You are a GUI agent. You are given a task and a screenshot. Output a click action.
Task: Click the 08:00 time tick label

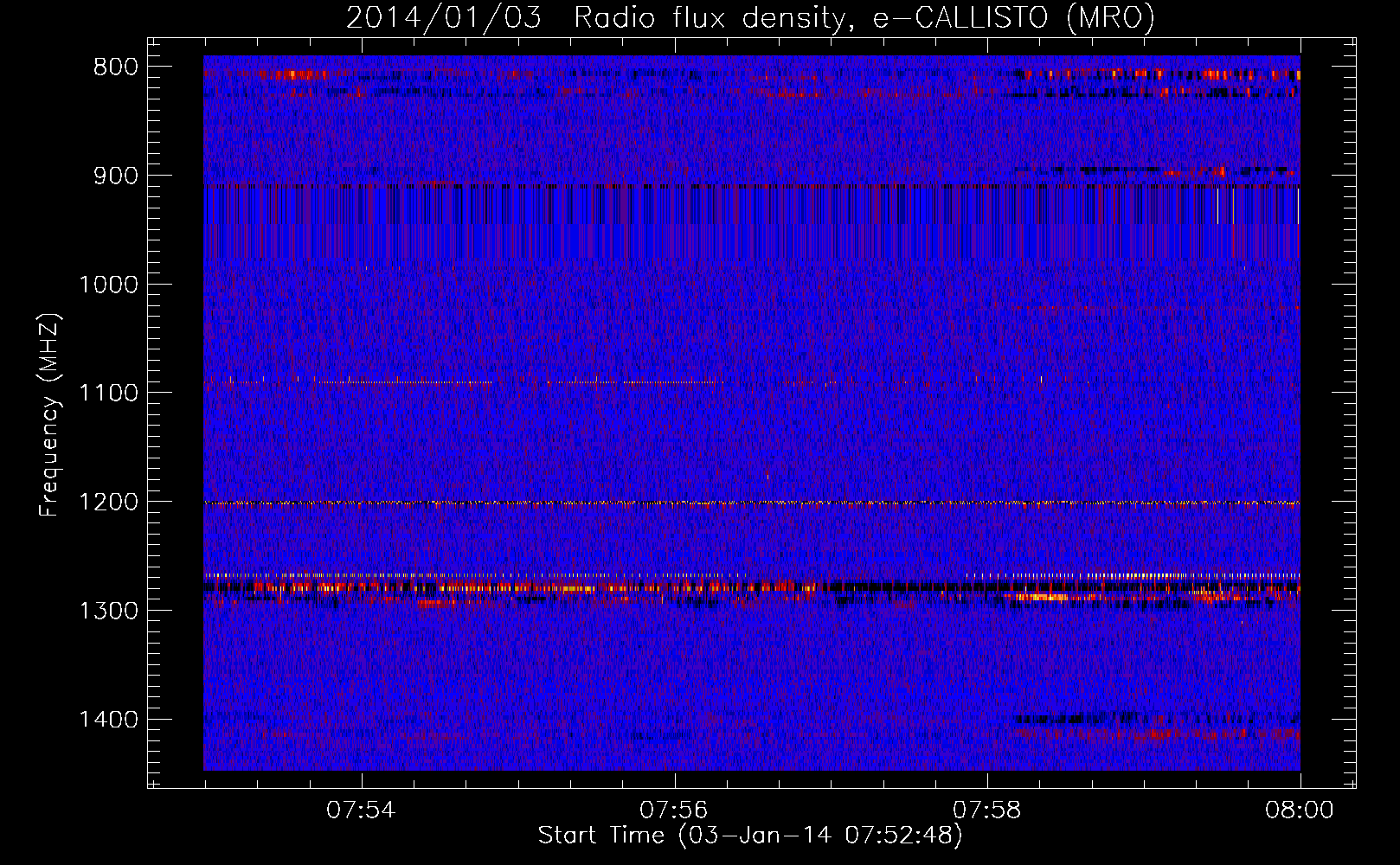click(x=1299, y=811)
